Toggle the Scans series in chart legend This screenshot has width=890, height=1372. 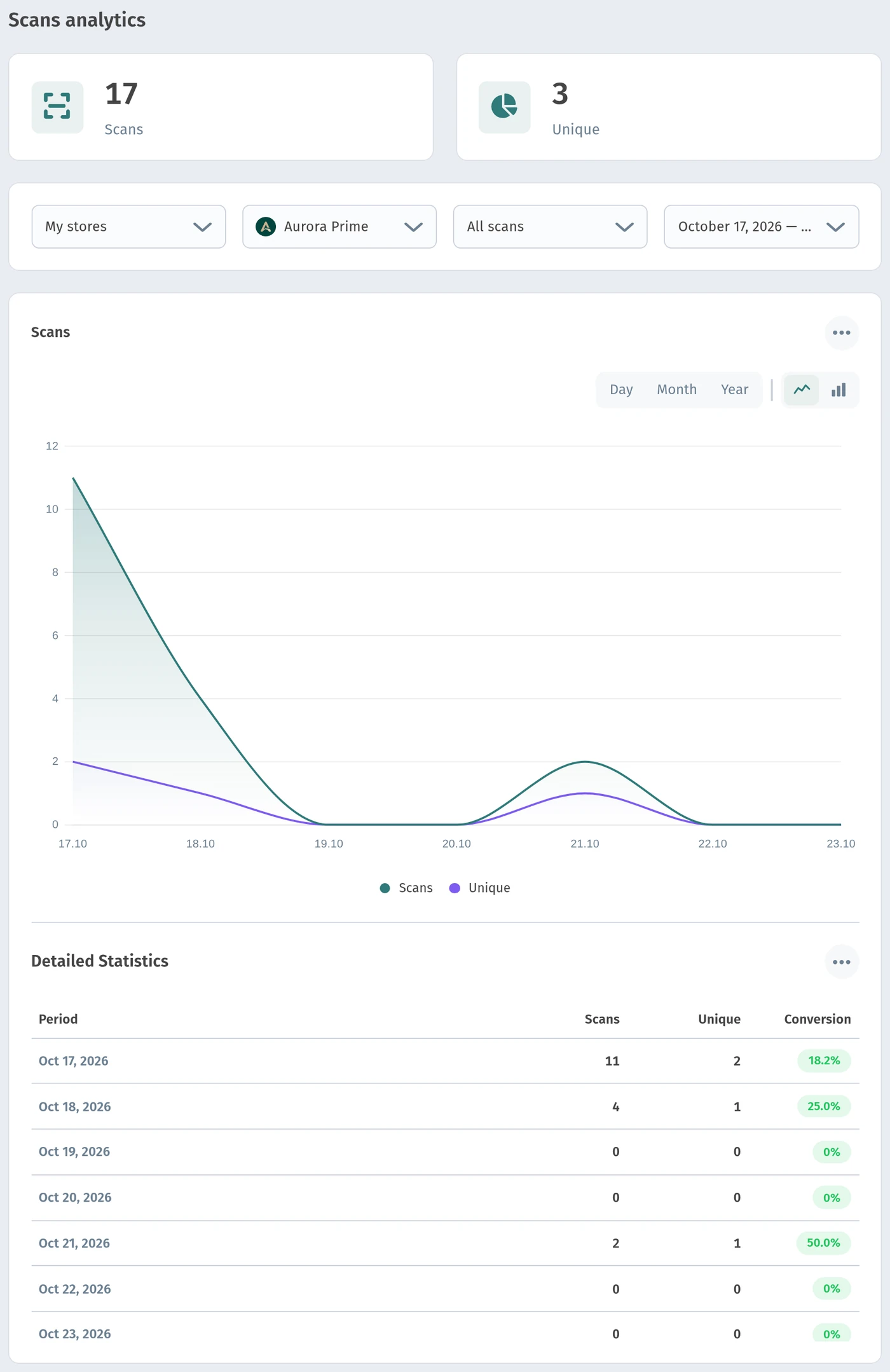[406, 888]
